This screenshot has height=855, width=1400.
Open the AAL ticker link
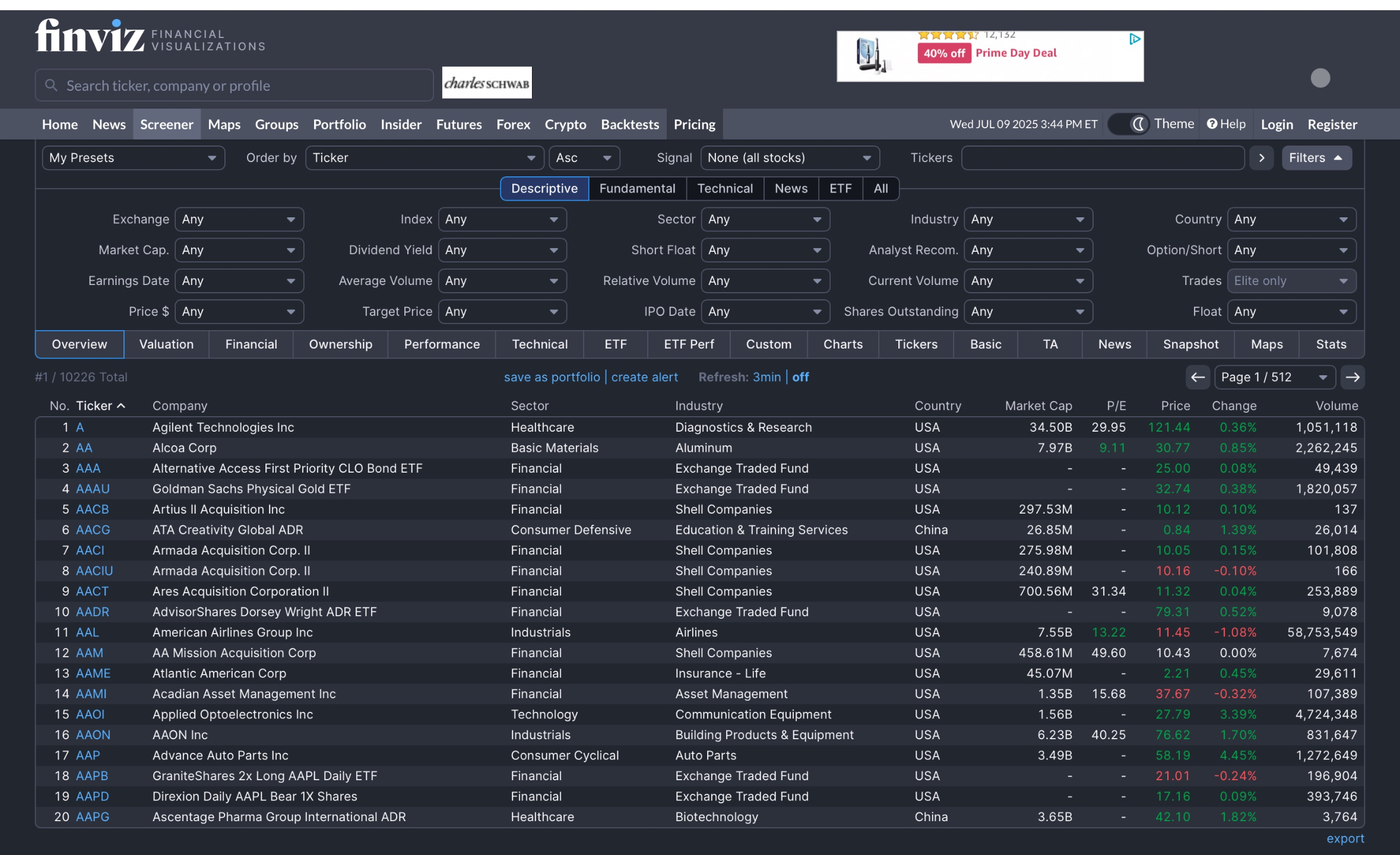(x=87, y=632)
